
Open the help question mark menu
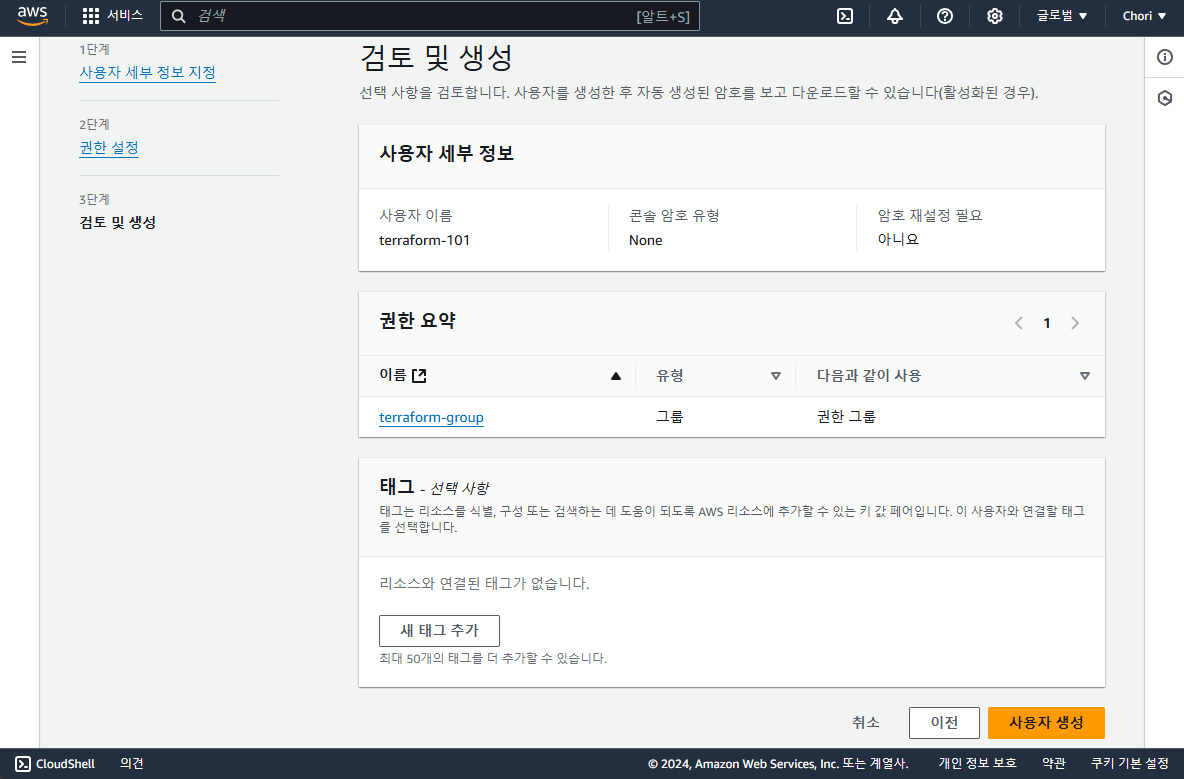click(945, 16)
